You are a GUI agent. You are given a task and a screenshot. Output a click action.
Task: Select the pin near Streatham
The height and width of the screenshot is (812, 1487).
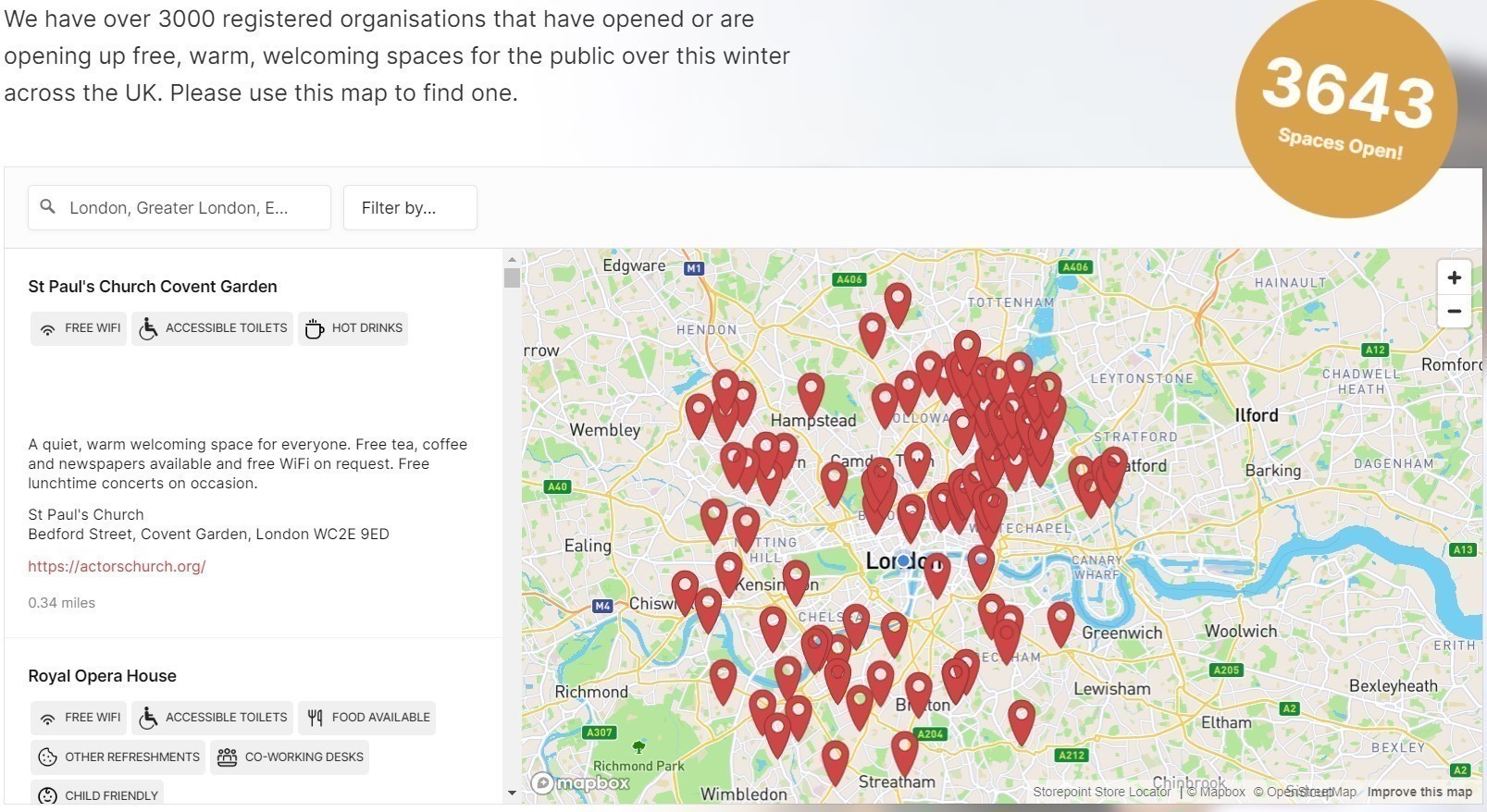pos(904,750)
